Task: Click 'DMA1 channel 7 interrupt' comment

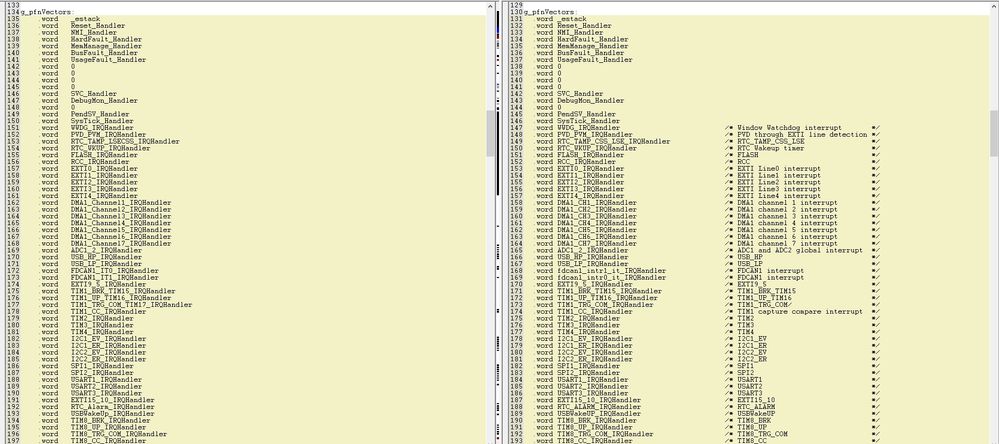Action: pos(787,243)
